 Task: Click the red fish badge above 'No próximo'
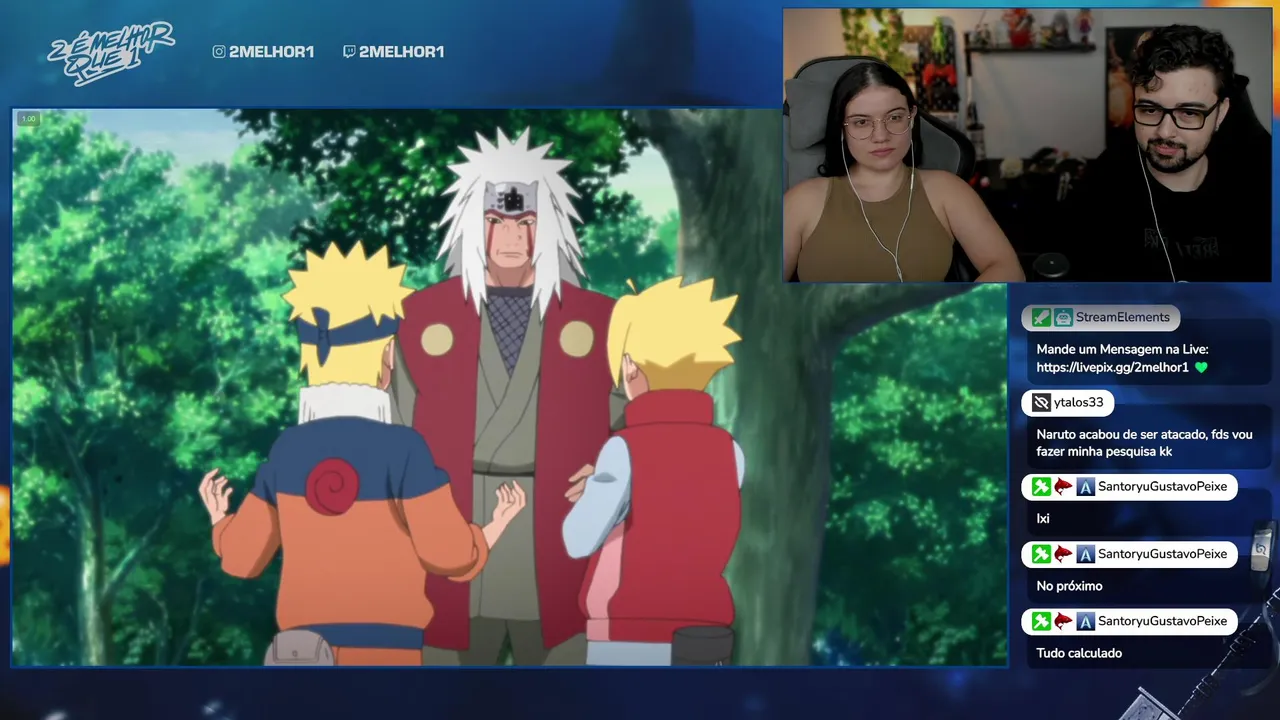pyautogui.click(x=1063, y=554)
